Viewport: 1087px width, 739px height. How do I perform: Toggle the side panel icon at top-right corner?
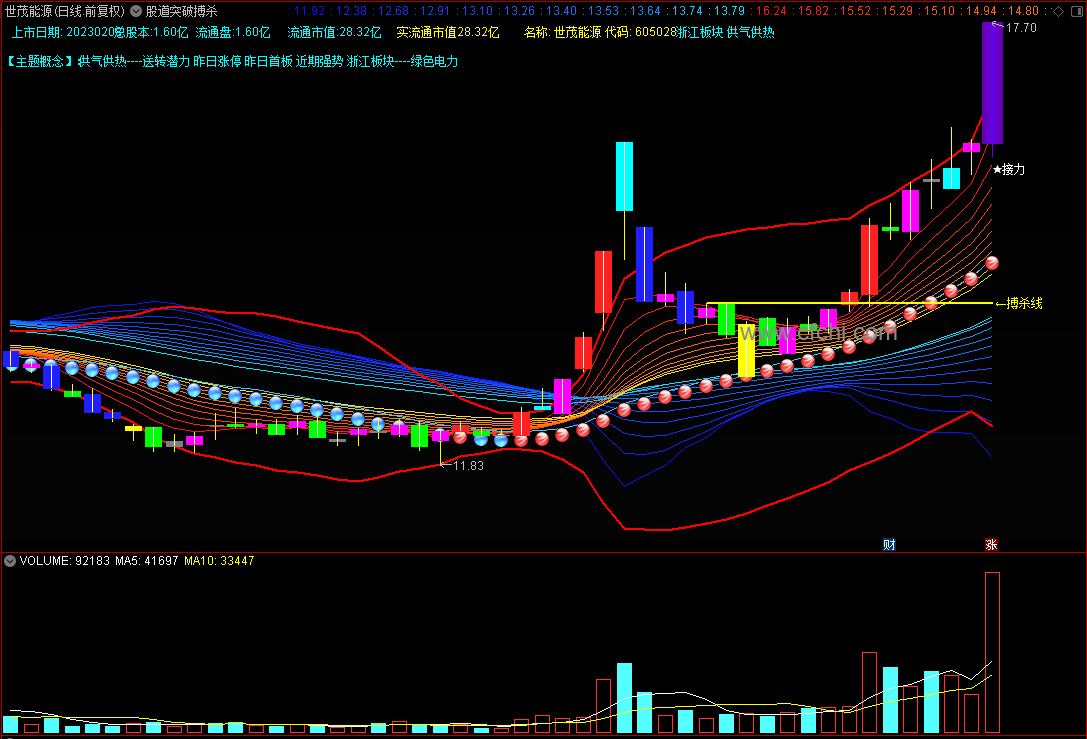pyautogui.click(x=1077, y=11)
